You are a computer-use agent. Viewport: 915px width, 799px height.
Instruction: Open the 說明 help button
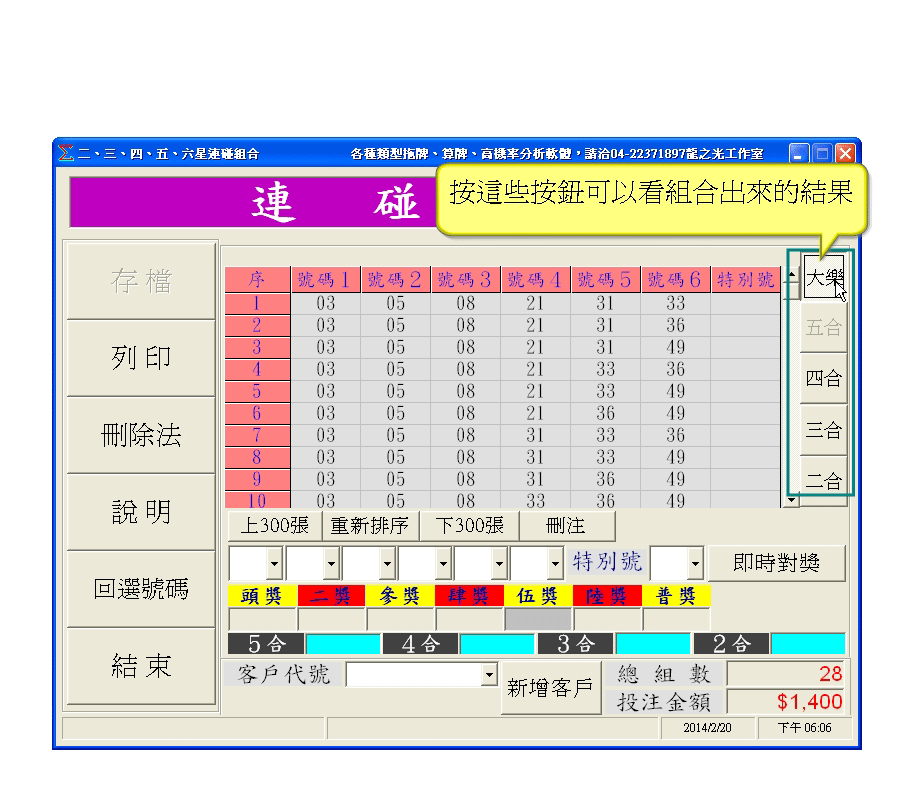coord(141,512)
